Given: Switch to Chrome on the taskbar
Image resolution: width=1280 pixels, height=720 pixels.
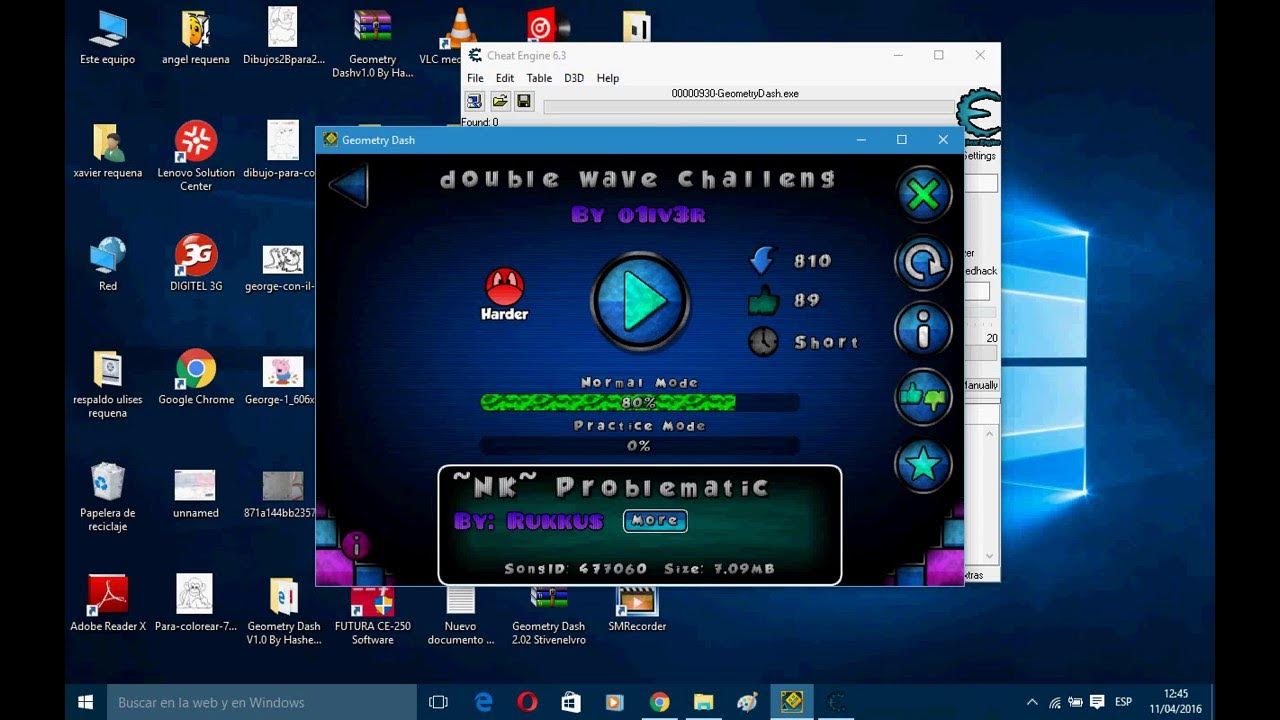Looking at the screenshot, I should 660,702.
